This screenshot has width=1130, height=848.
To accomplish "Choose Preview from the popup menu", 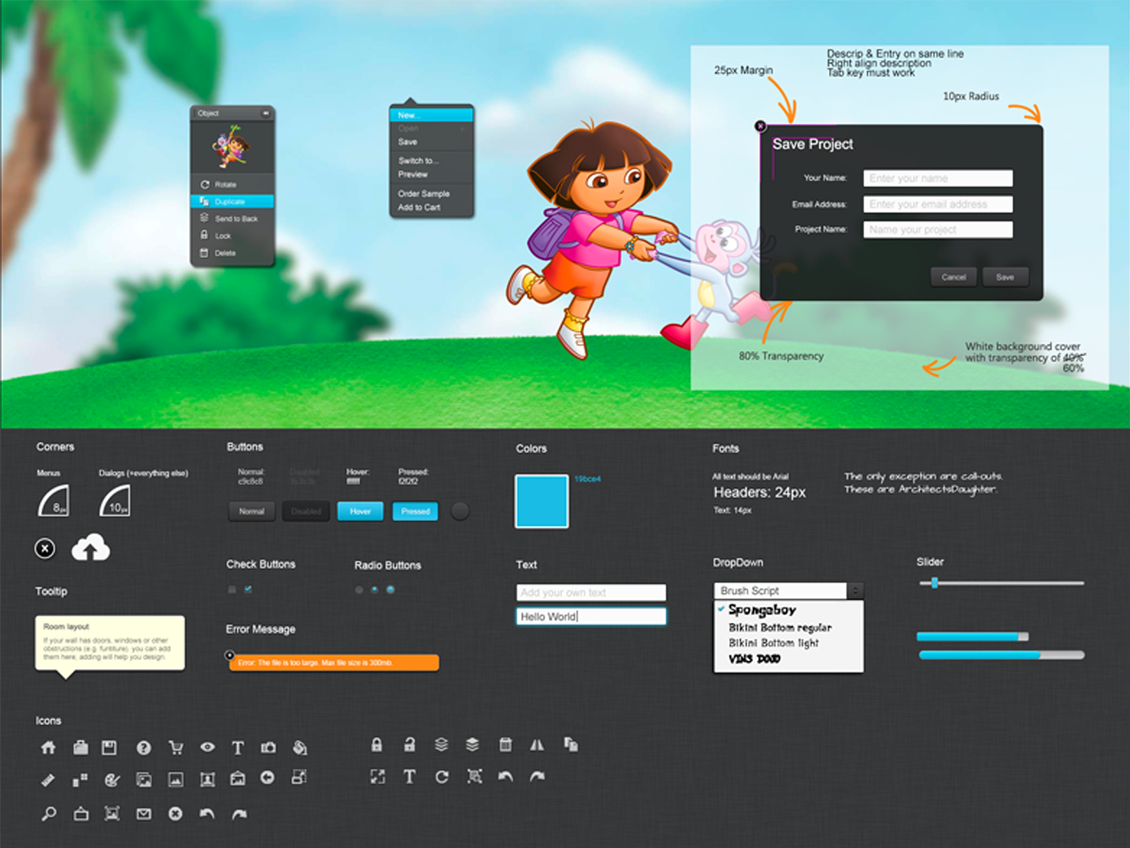I will click(432, 174).
